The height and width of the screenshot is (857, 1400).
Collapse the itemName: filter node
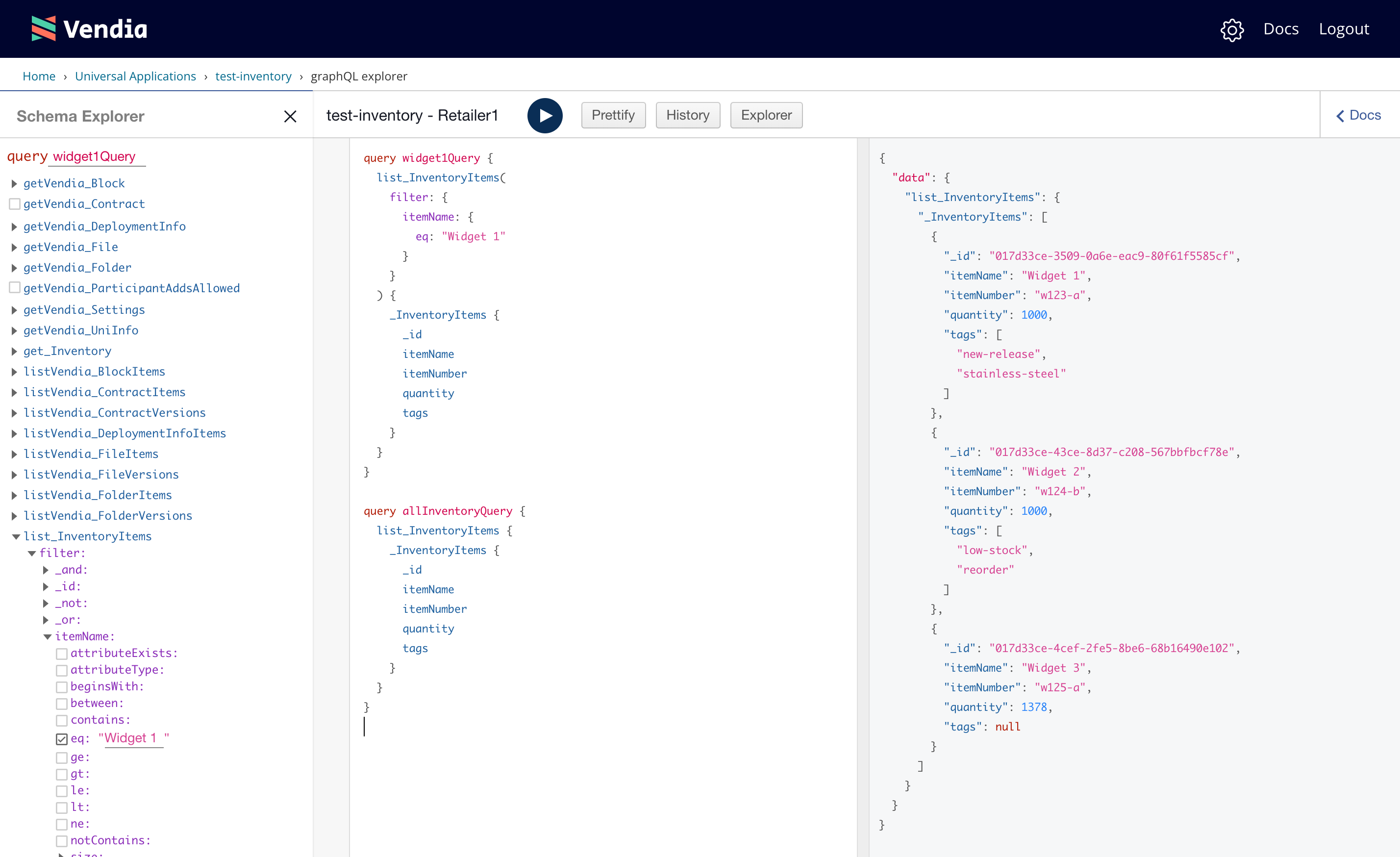click(47, 636)
